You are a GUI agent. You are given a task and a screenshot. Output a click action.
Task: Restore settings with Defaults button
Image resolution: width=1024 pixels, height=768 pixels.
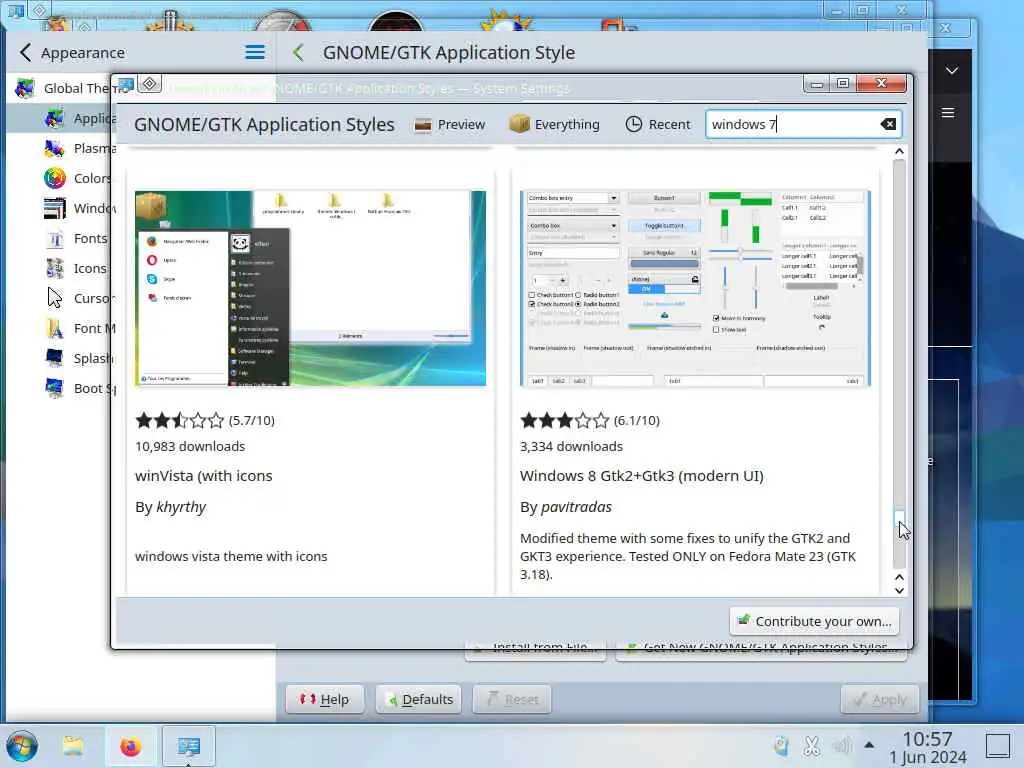(x=419, y=699)
